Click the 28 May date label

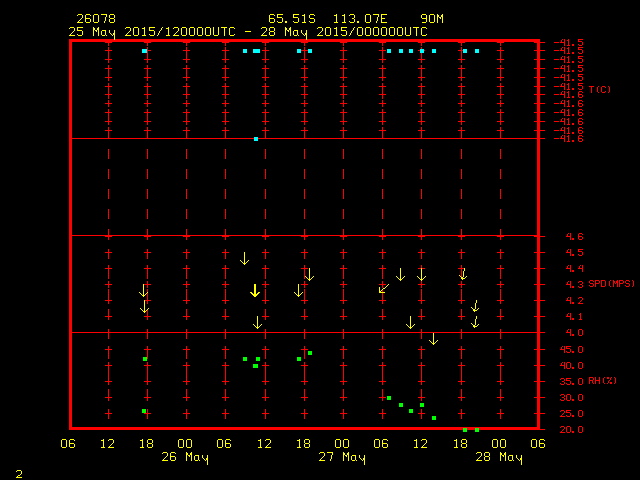pyautogui.click(x=498, y=457)
